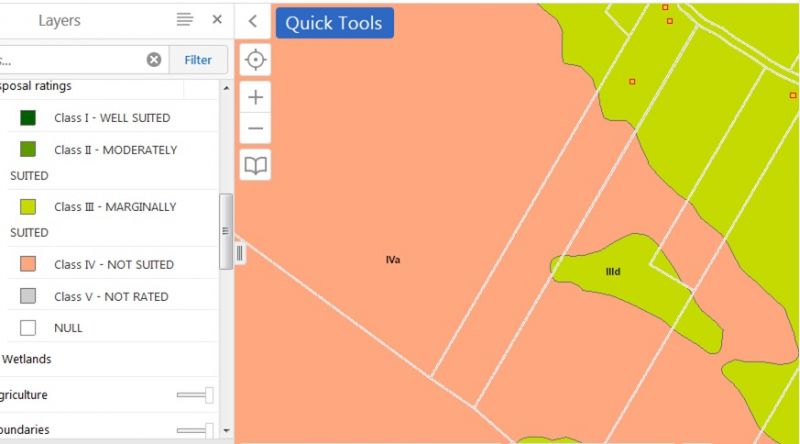Select 'Class III - MARGINALLY' legend text
Viewport: 800px width, 444px height.
click(115, 207)
